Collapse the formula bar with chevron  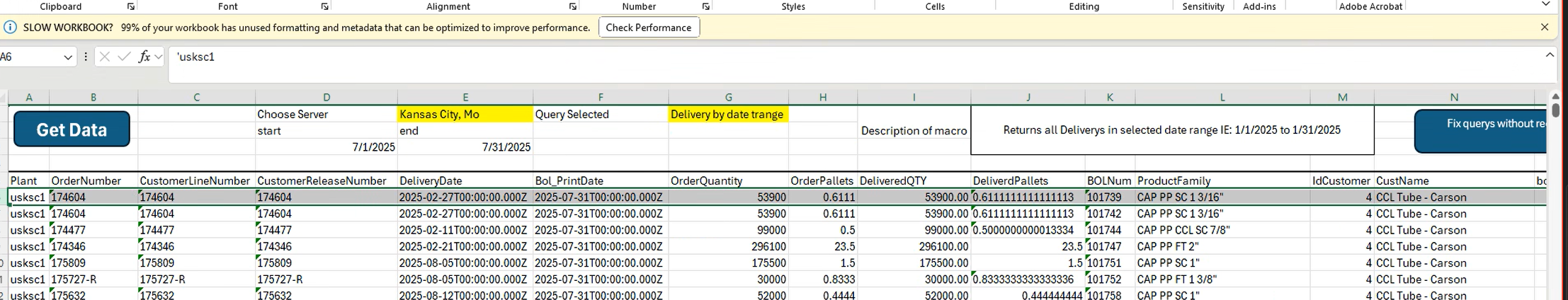tap(1550, 55)
